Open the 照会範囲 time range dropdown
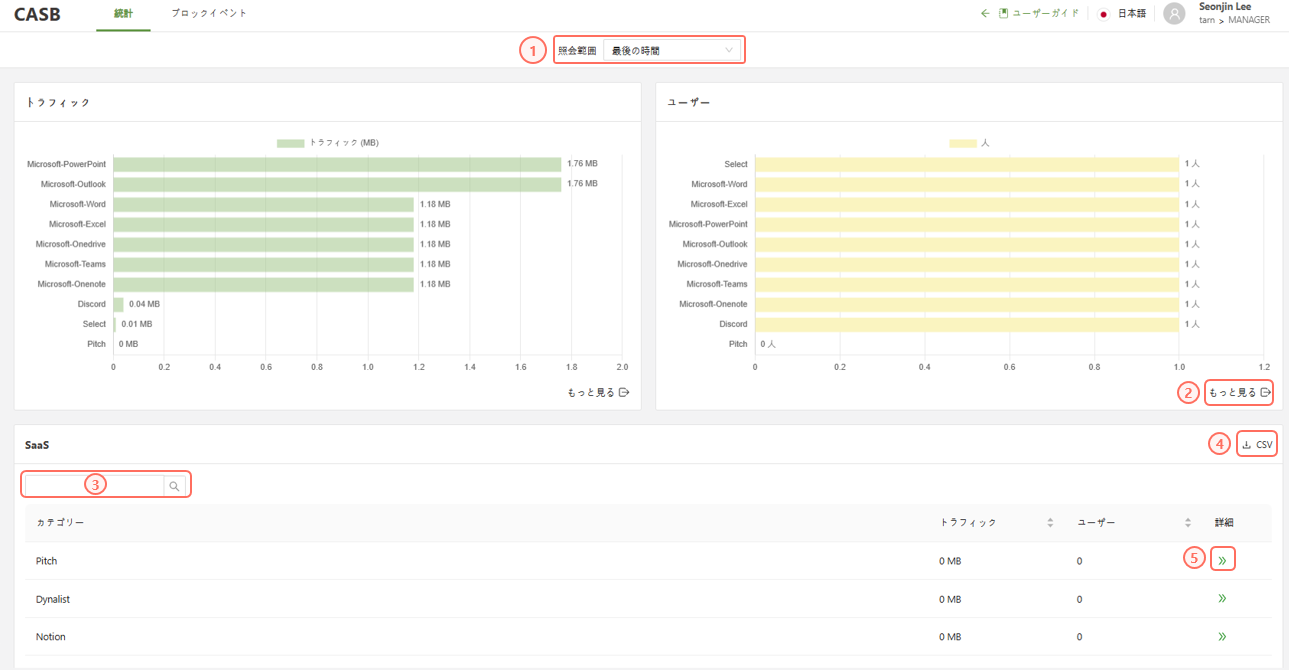 [671, 50]
